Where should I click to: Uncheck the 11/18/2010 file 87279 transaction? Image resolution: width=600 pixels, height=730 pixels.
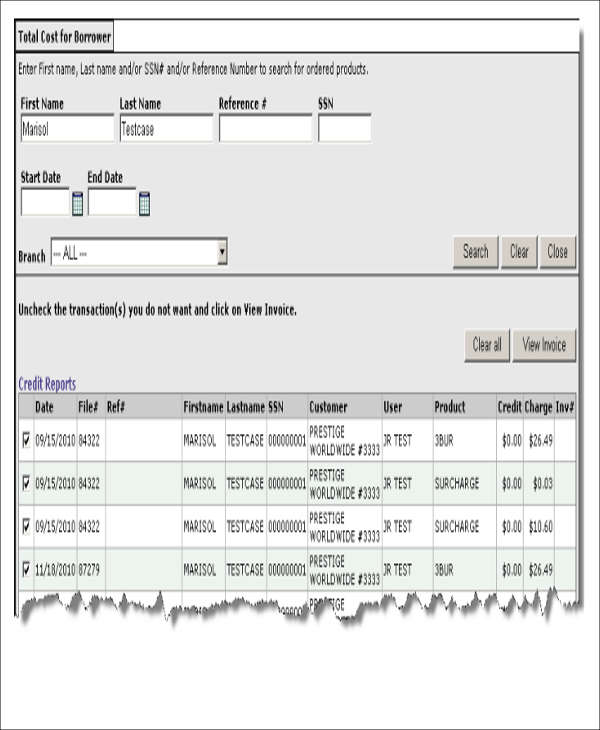26,569
